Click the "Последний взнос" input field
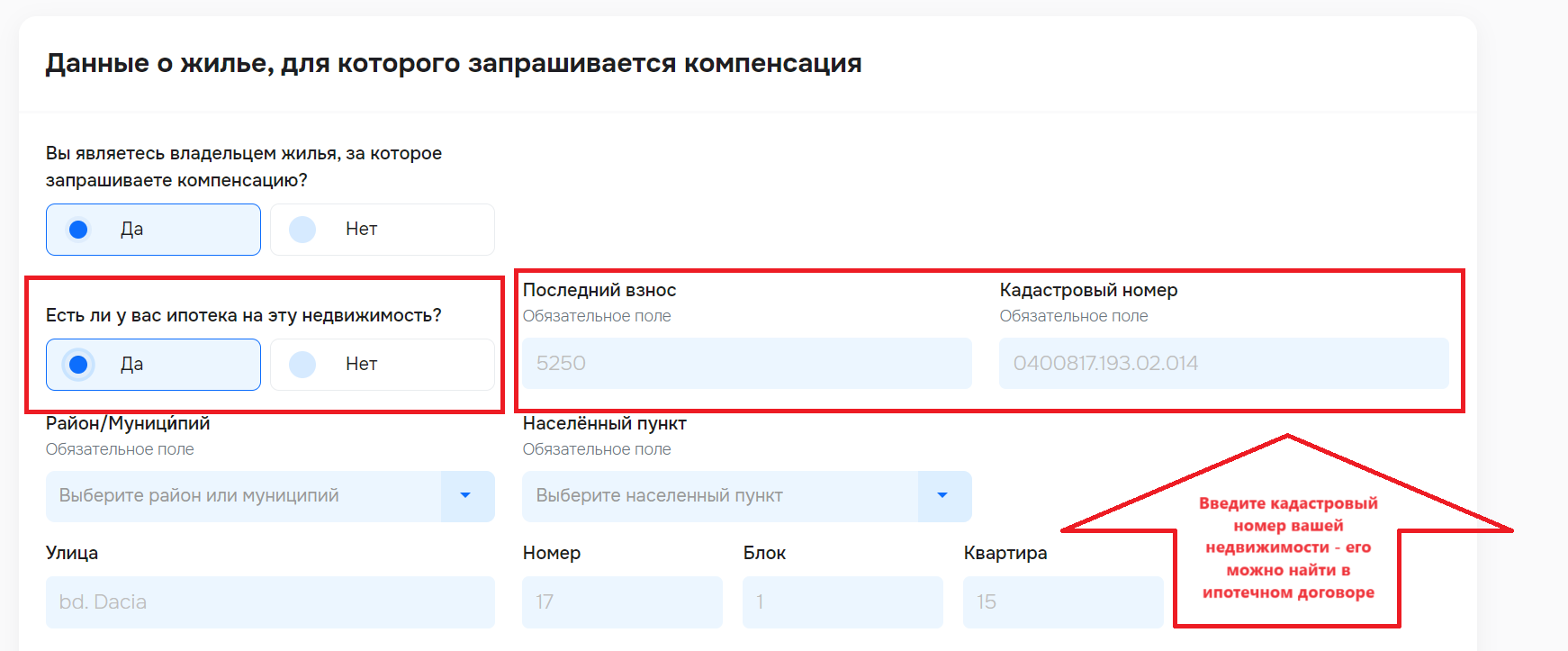 pyautogui.click(x=747, y=363)
